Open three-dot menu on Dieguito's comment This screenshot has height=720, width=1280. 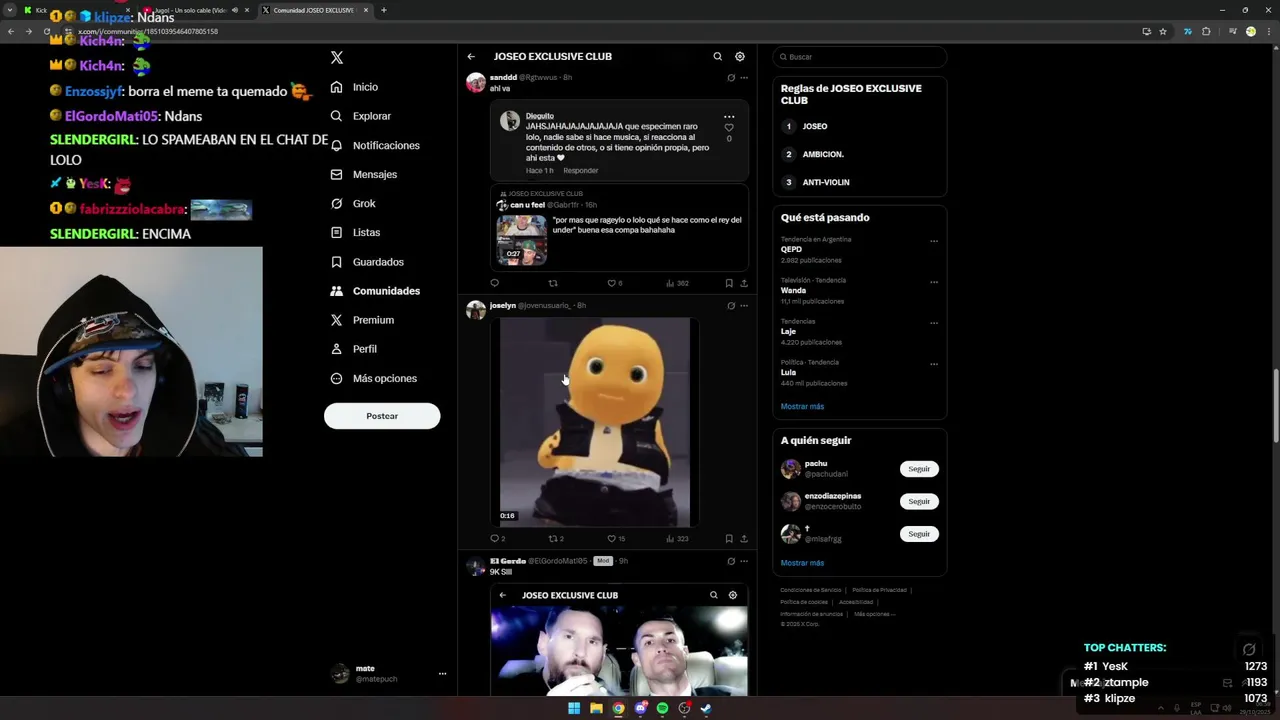pos(729,117)
